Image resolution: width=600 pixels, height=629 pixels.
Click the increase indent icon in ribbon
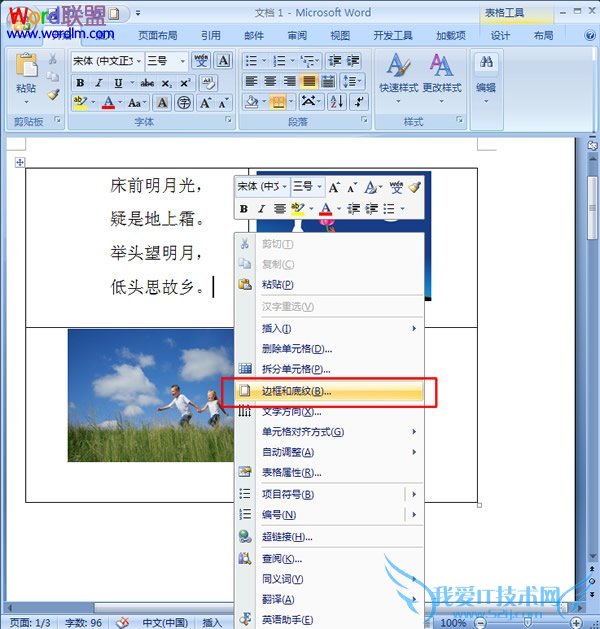[x=353, y=61]
